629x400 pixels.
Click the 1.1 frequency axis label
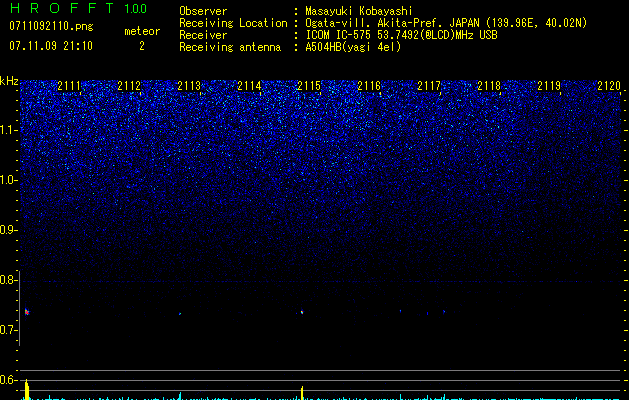click(8, 130)
